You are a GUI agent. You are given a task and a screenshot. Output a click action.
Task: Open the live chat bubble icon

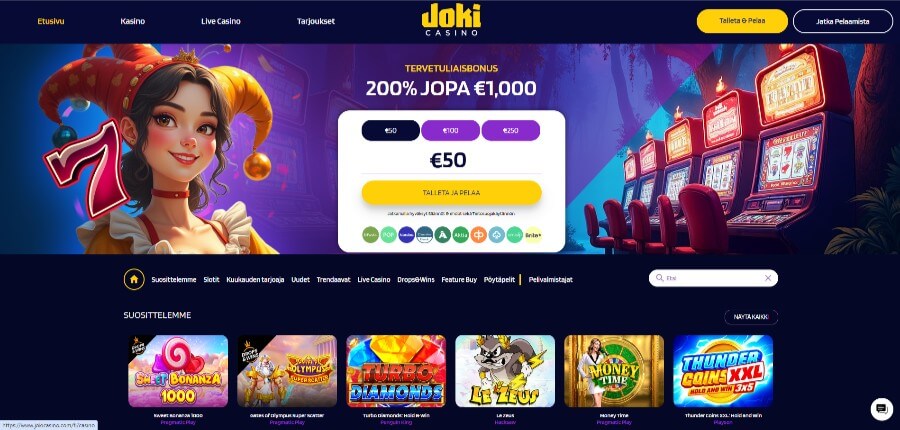pyautogui.click(x=881, y=409)
